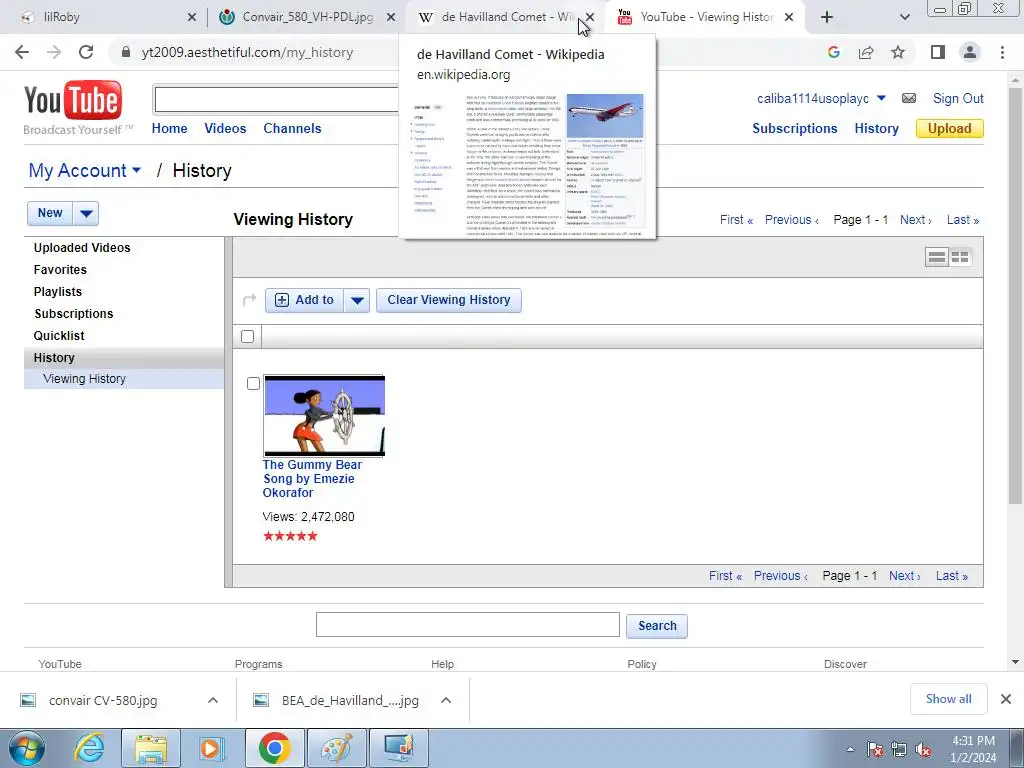Open a new browser tab
This screenshot has height=768, width=1024.
tap(827, 17)
